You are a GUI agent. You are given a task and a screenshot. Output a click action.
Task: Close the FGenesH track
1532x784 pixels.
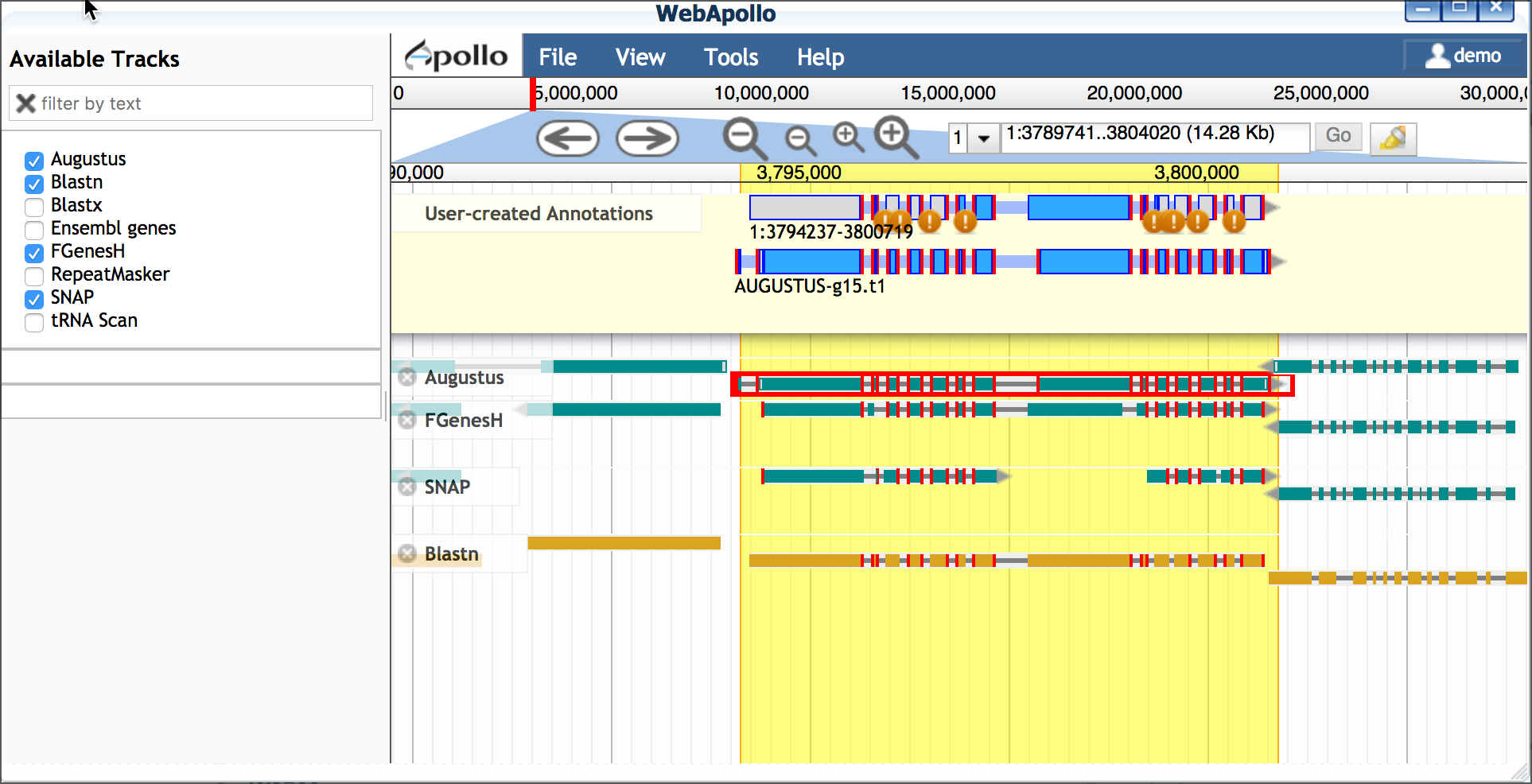click(x=407, y=420)
